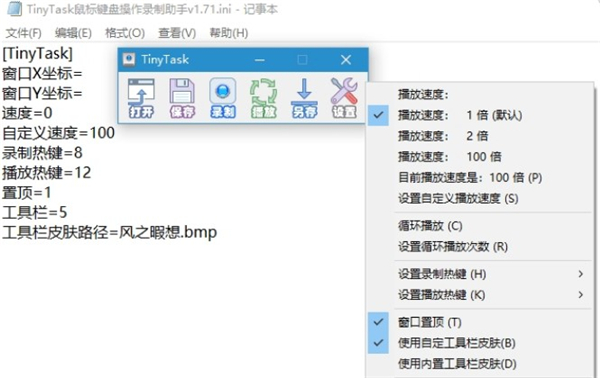
Task: Click the 窗口Y坐标= line
Action: [x=42, y=93]
